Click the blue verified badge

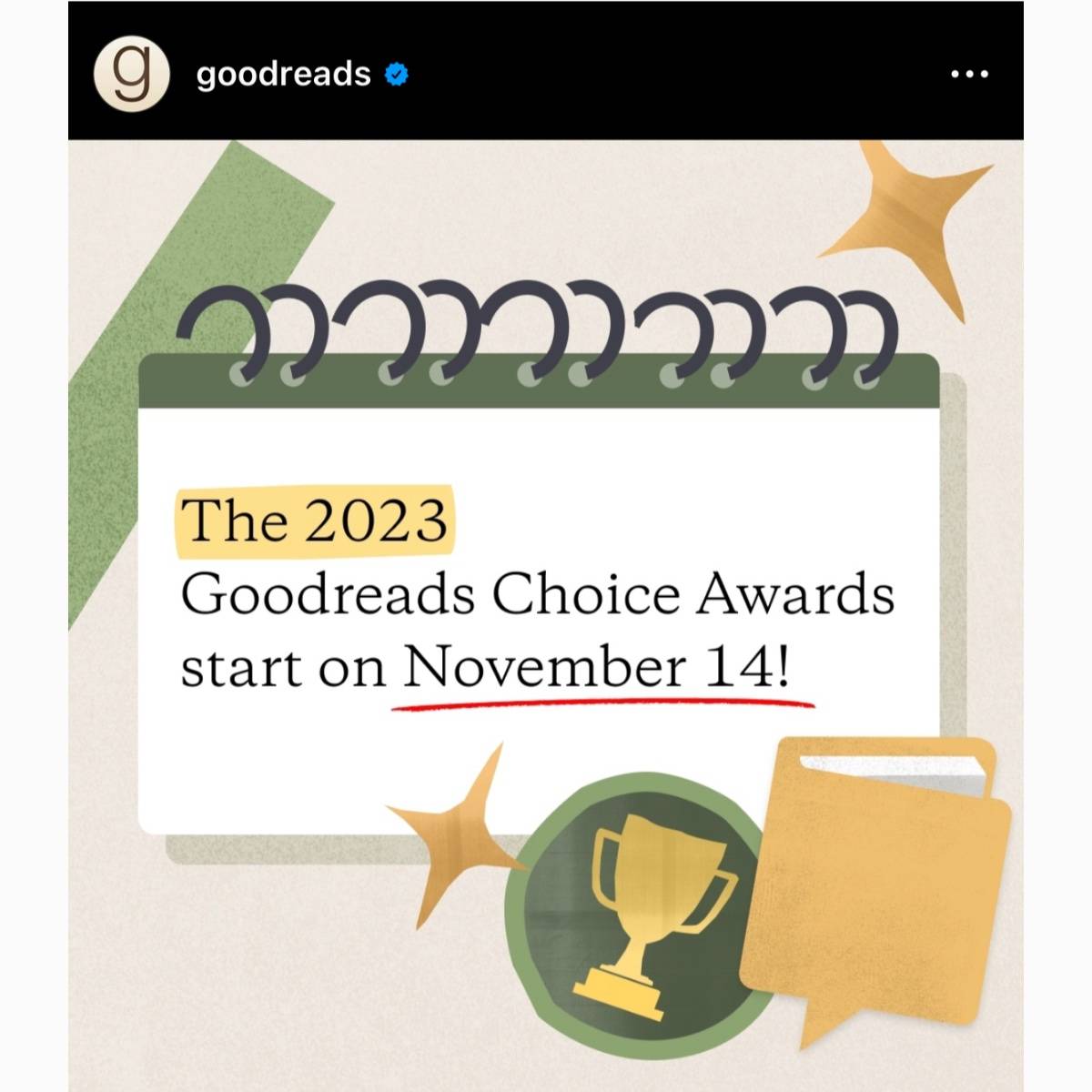[x=396, y=74]
